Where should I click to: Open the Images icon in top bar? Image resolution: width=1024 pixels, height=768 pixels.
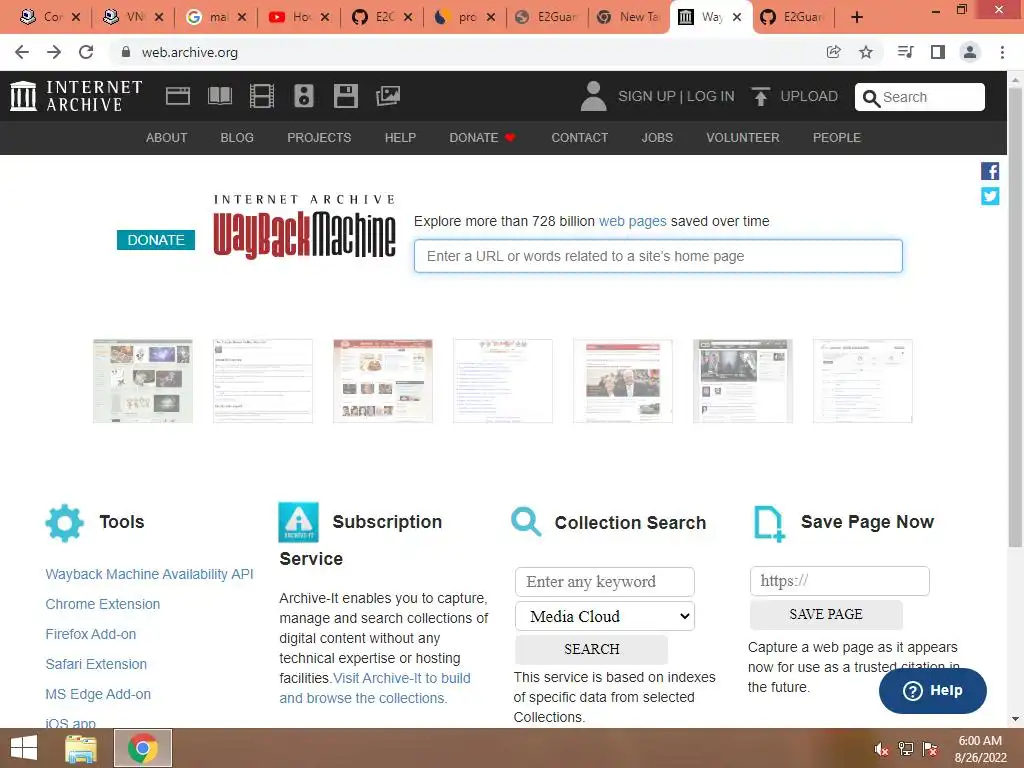pos(388,96)
